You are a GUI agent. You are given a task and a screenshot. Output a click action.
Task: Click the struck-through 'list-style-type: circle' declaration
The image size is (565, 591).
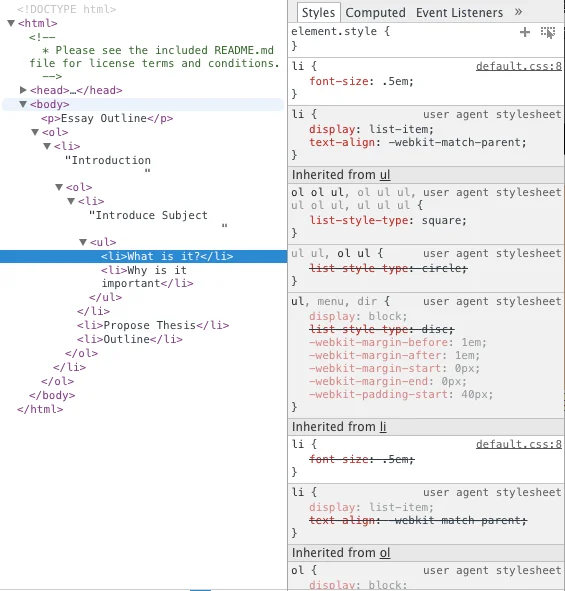tap(388, 268)
